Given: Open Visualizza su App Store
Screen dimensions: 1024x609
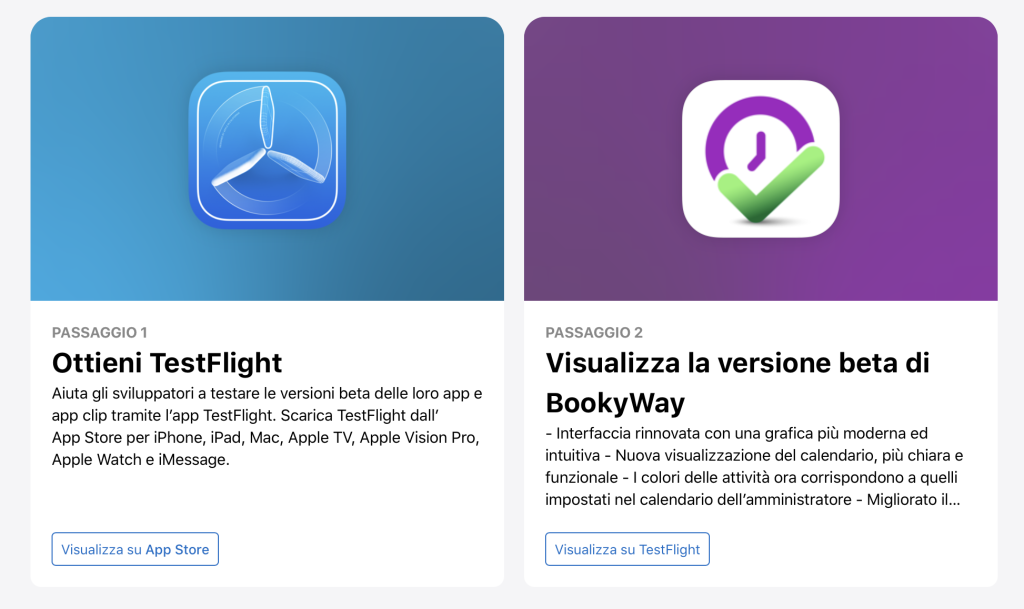Looking at the screenshot, I should point(135,549).
